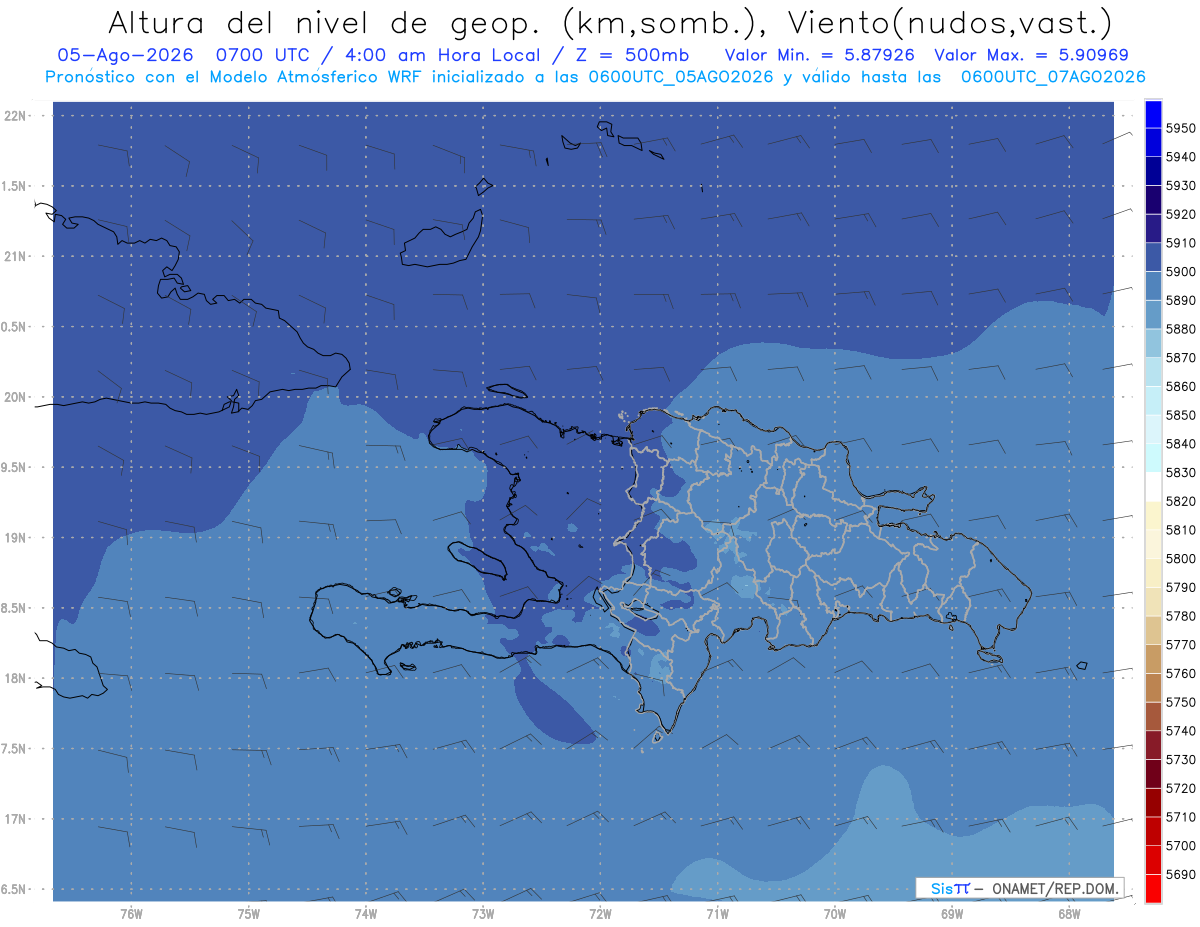Click the '5850' colorbar label
The width and height of the screenshot is (1200, 927).
pos(1181,415)
